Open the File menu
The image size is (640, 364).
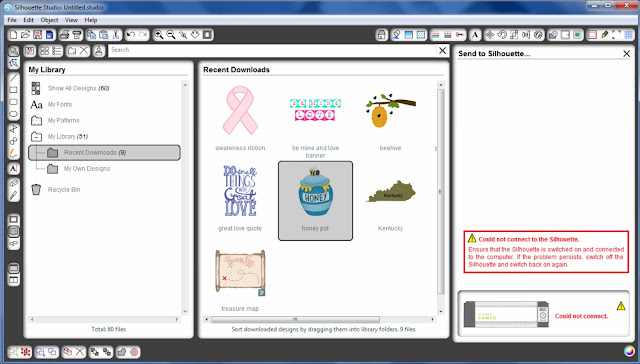point(12,20)
